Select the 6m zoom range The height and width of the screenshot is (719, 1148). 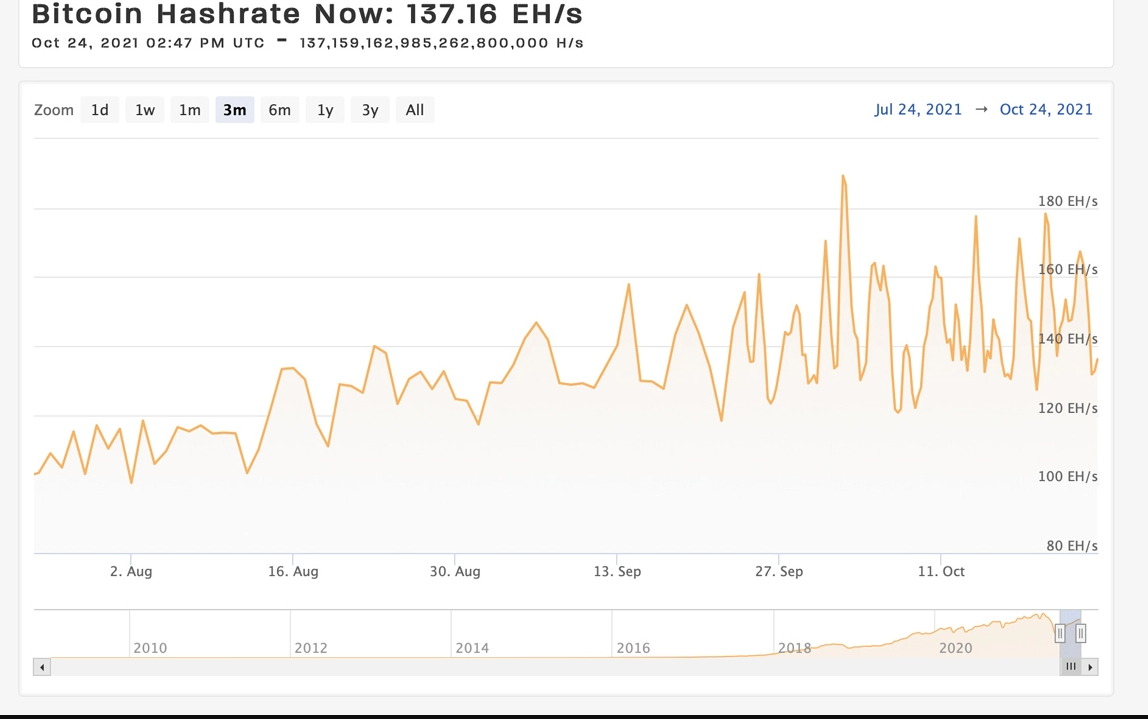pyautogui.click(x=280, y=110)
